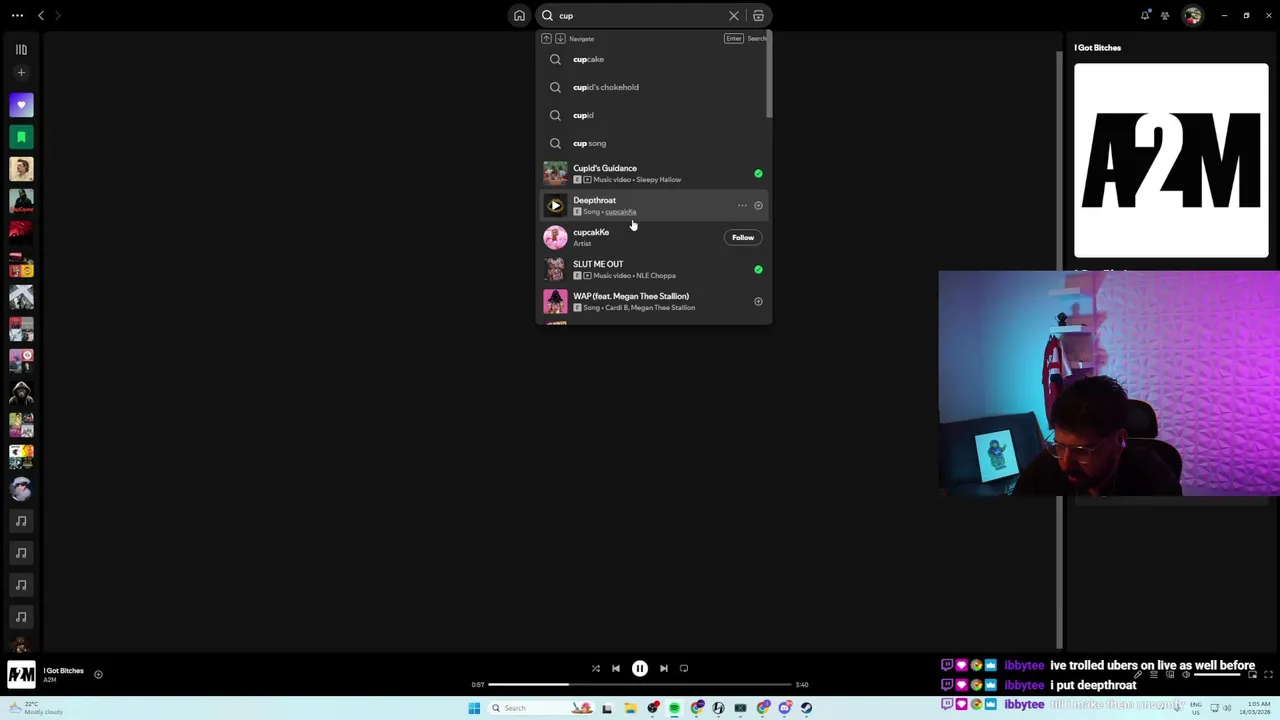Toggle repeat mode

pos(684,668)
